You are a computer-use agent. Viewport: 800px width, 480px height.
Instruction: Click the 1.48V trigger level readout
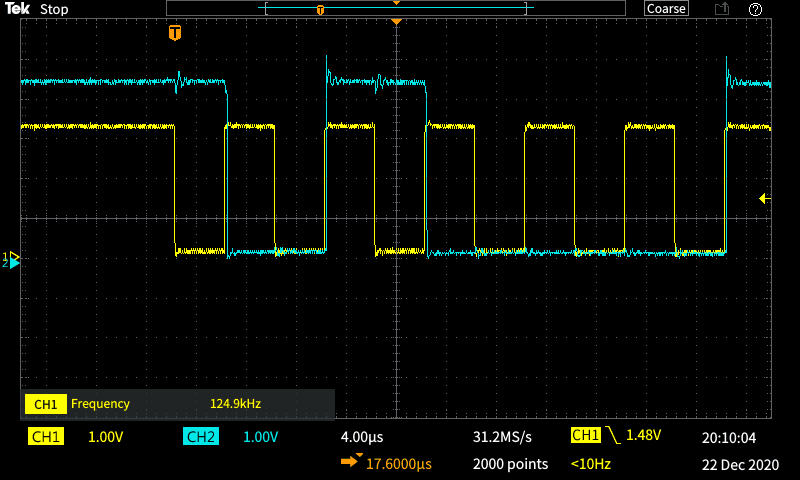(x=645, y=436)
